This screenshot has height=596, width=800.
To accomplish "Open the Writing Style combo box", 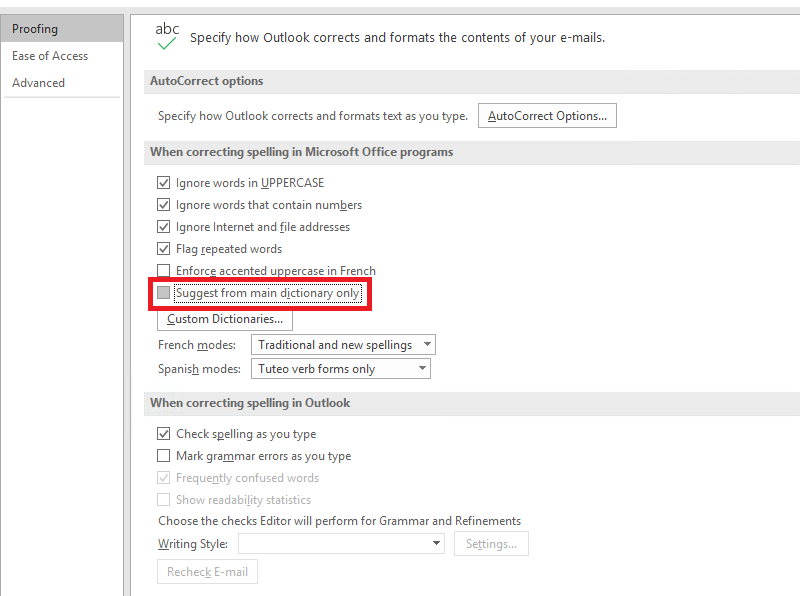I will (341, 543).
